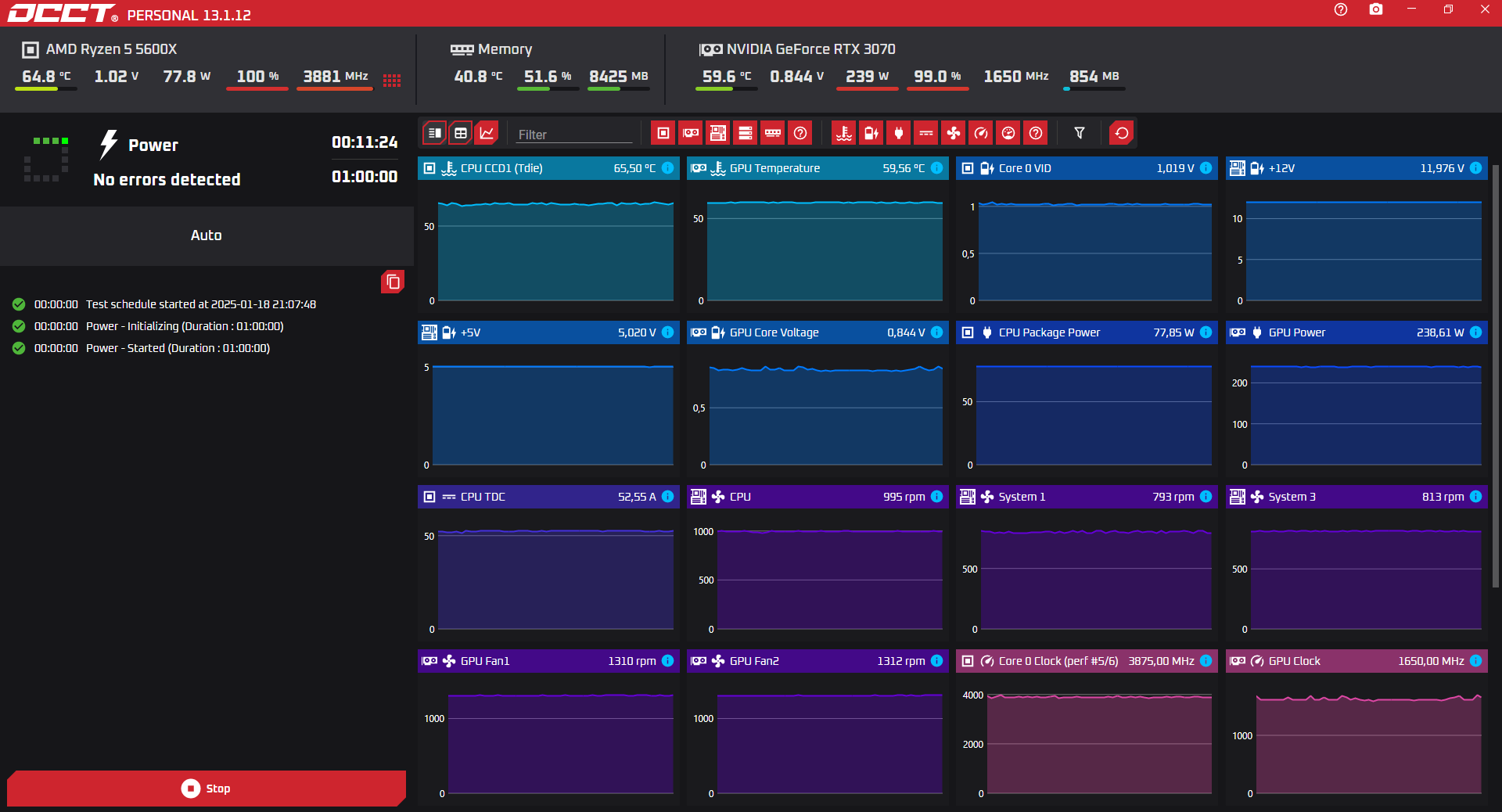This screenshot has width=1502, height=812.
Task: Switch to the graph view layout
Action: [487, 133]
